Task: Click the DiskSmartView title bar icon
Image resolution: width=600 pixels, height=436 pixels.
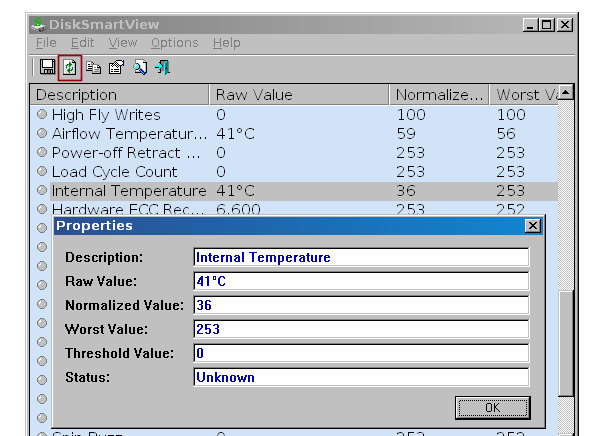Action: [38, 24]
